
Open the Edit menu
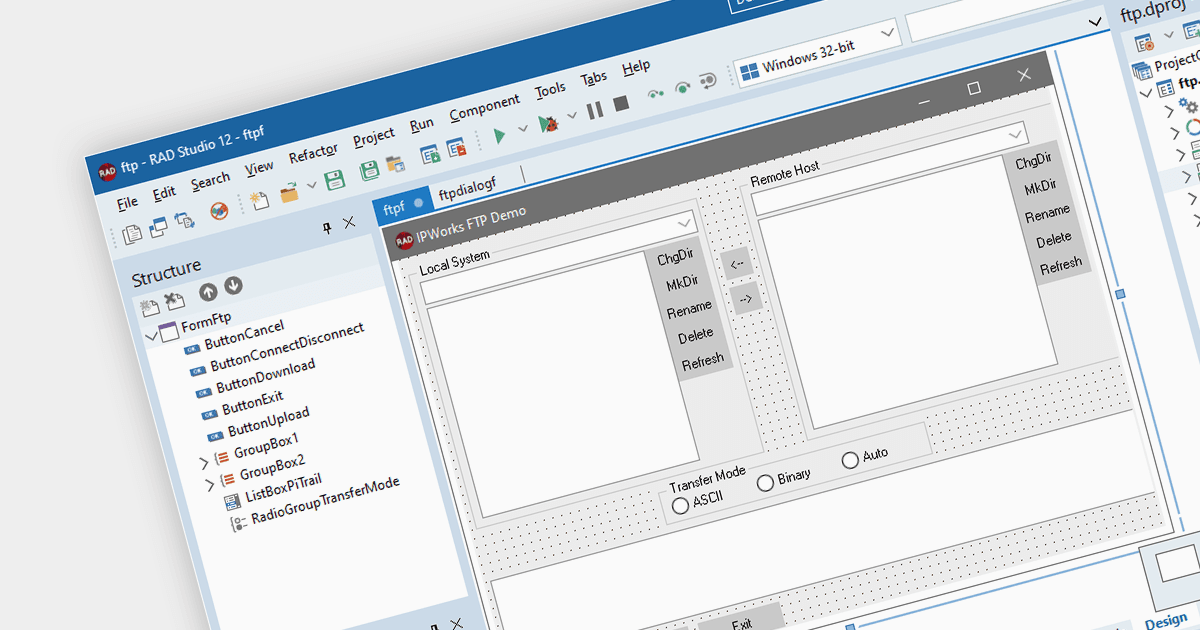click(x=163, y=193)
